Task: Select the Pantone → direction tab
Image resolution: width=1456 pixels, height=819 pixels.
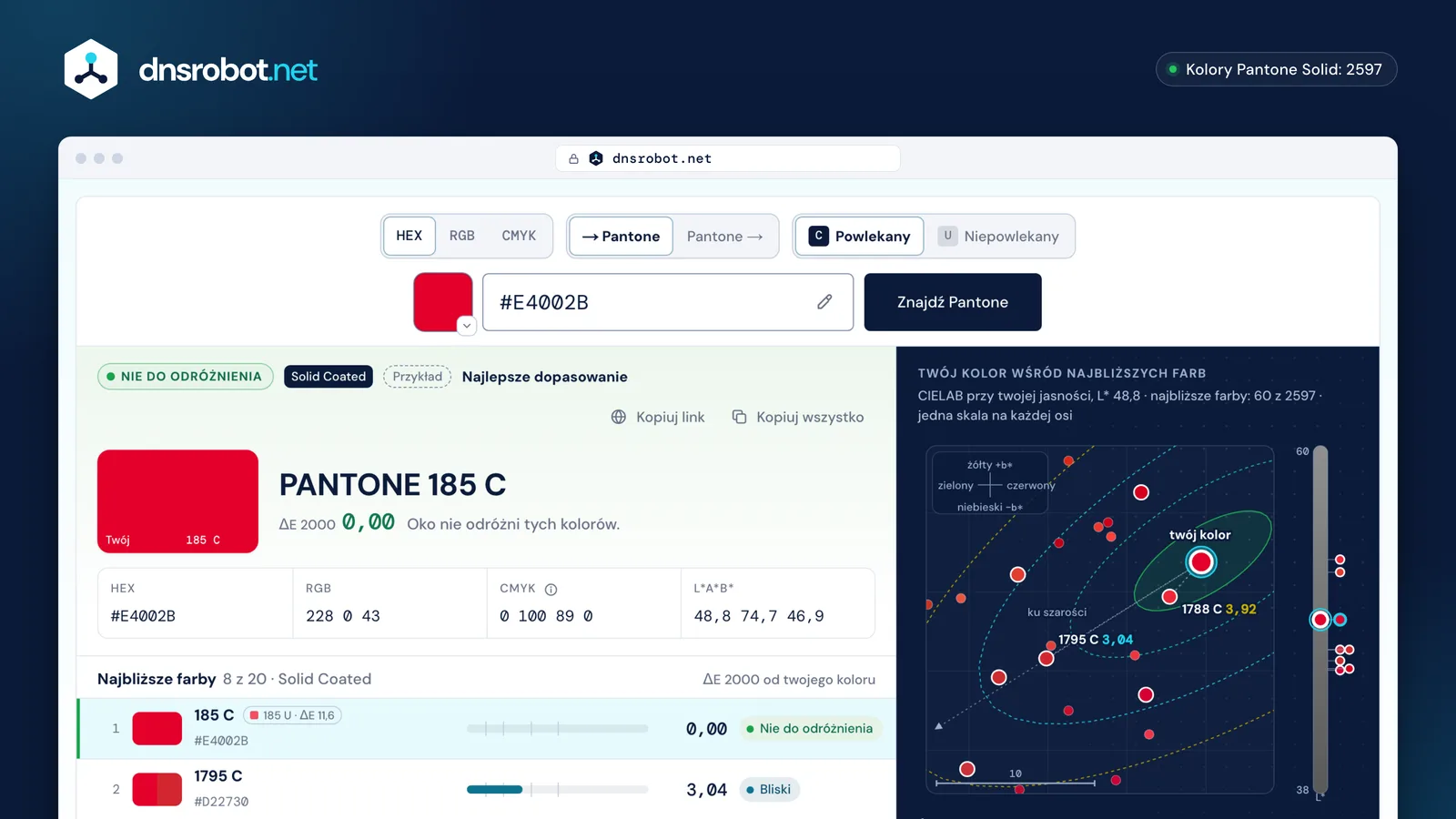Action: tap(725, 236)
